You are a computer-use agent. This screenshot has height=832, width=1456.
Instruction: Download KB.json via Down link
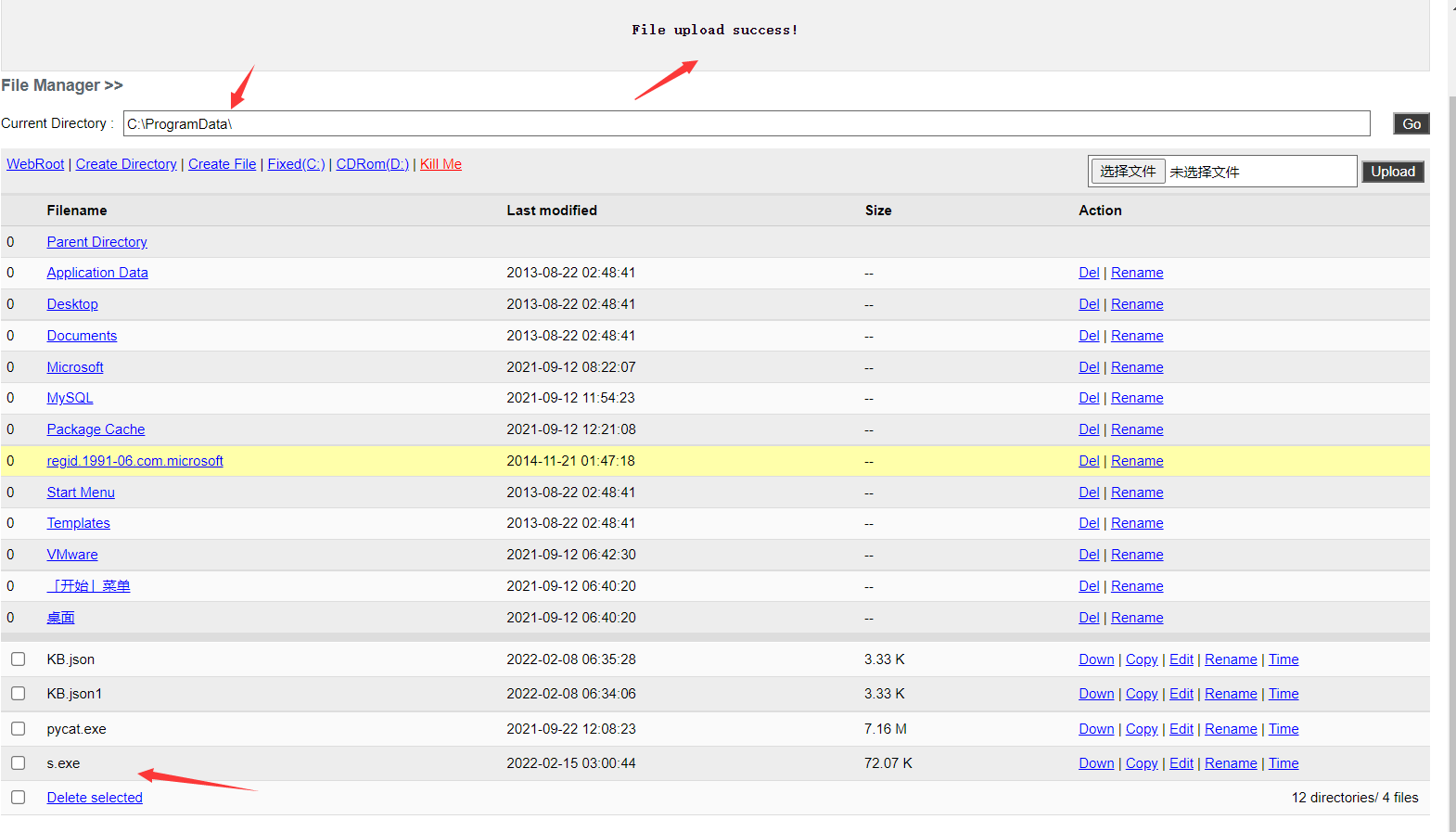click(1096, 659)
